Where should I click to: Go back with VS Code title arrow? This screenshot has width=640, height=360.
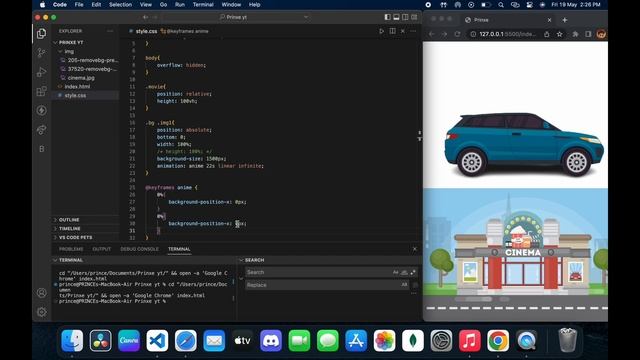[x=145, y=17]
